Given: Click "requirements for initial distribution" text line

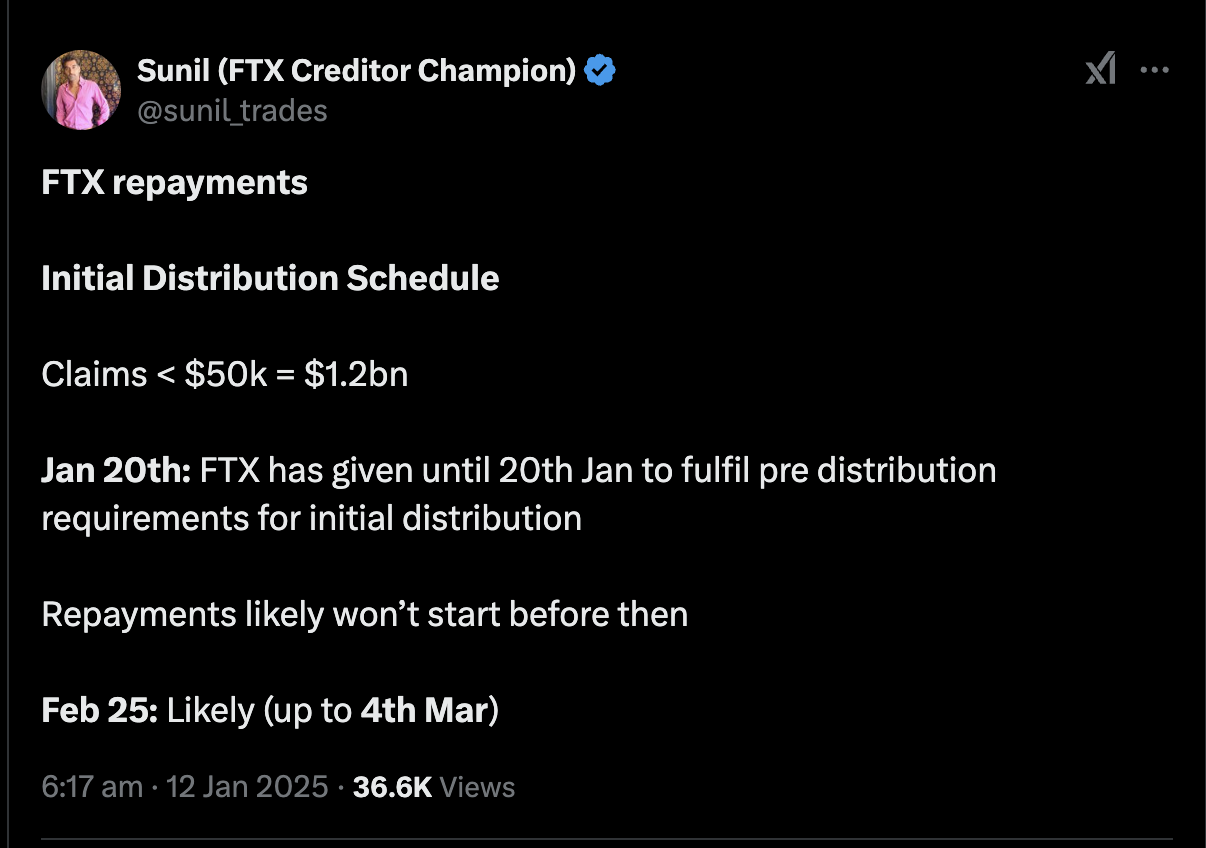Looking at the screenshot, I should [x=311, y=518].
